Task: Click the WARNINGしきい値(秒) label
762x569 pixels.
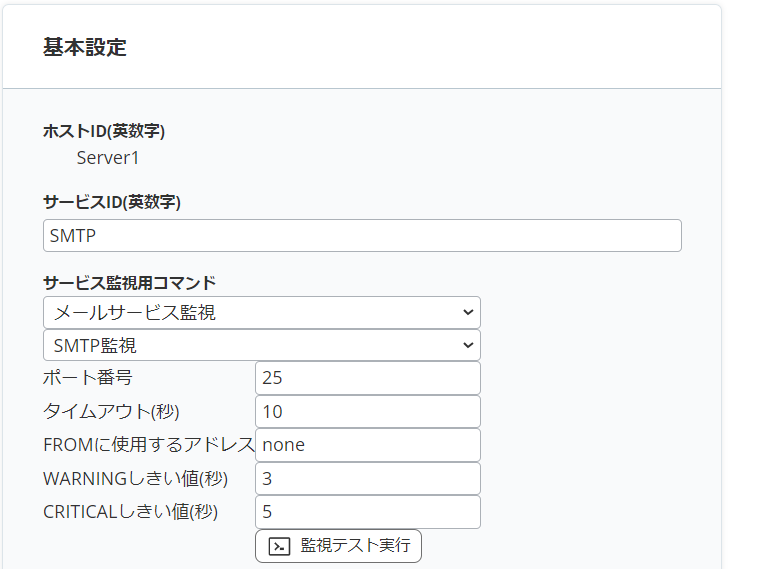Action: coord(135,479)
